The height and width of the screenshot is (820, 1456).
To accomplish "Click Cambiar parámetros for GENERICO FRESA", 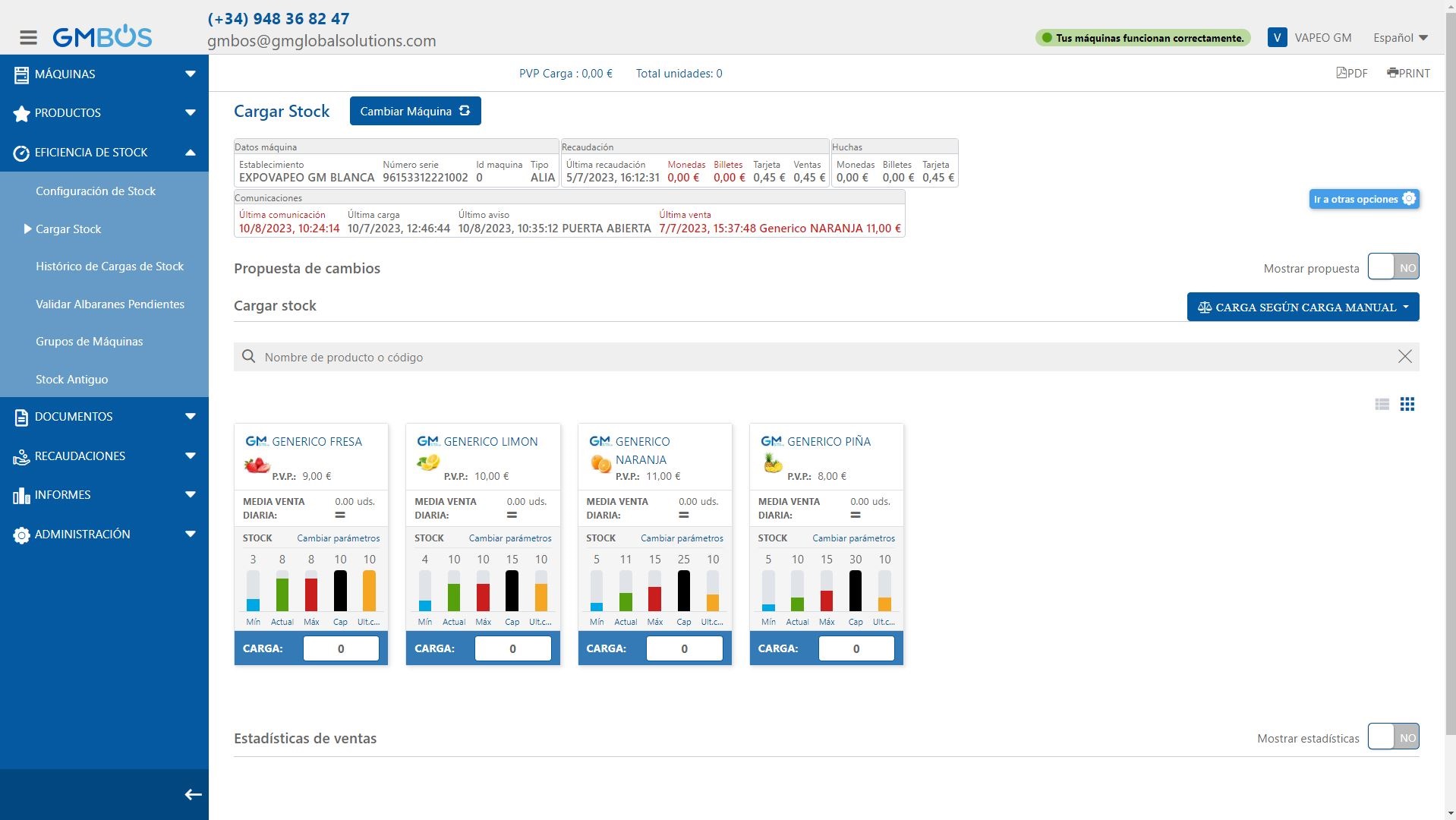I will 338,538.
